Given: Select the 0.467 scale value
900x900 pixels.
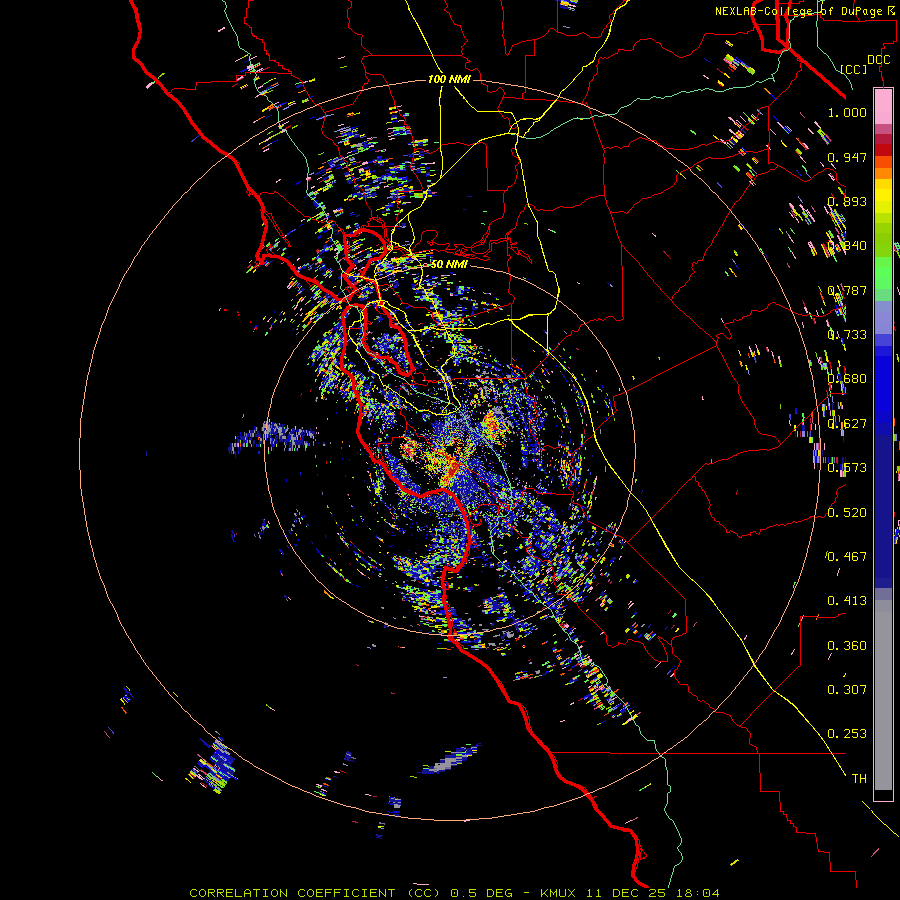Looking at the screenshot, I should tap(847, 557).
